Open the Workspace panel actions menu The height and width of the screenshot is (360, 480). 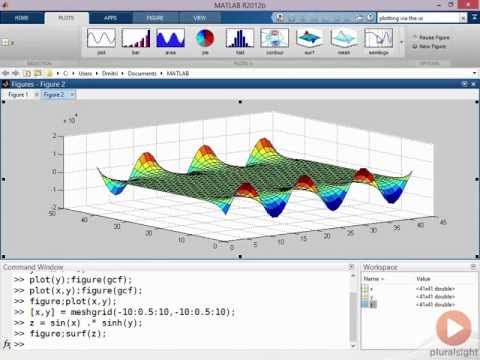(473, 267)
